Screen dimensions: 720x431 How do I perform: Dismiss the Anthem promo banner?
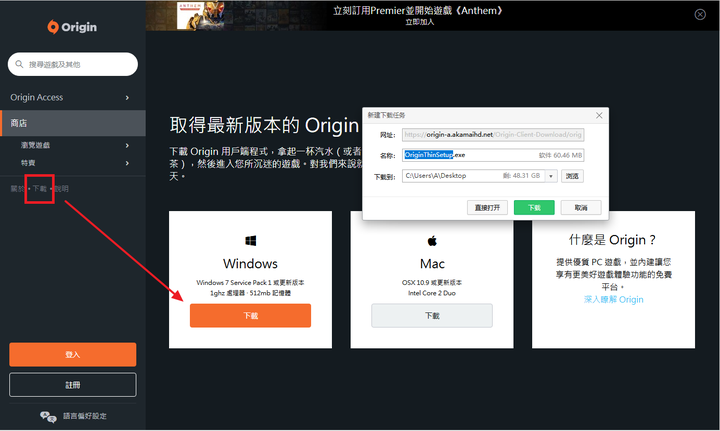700,15
